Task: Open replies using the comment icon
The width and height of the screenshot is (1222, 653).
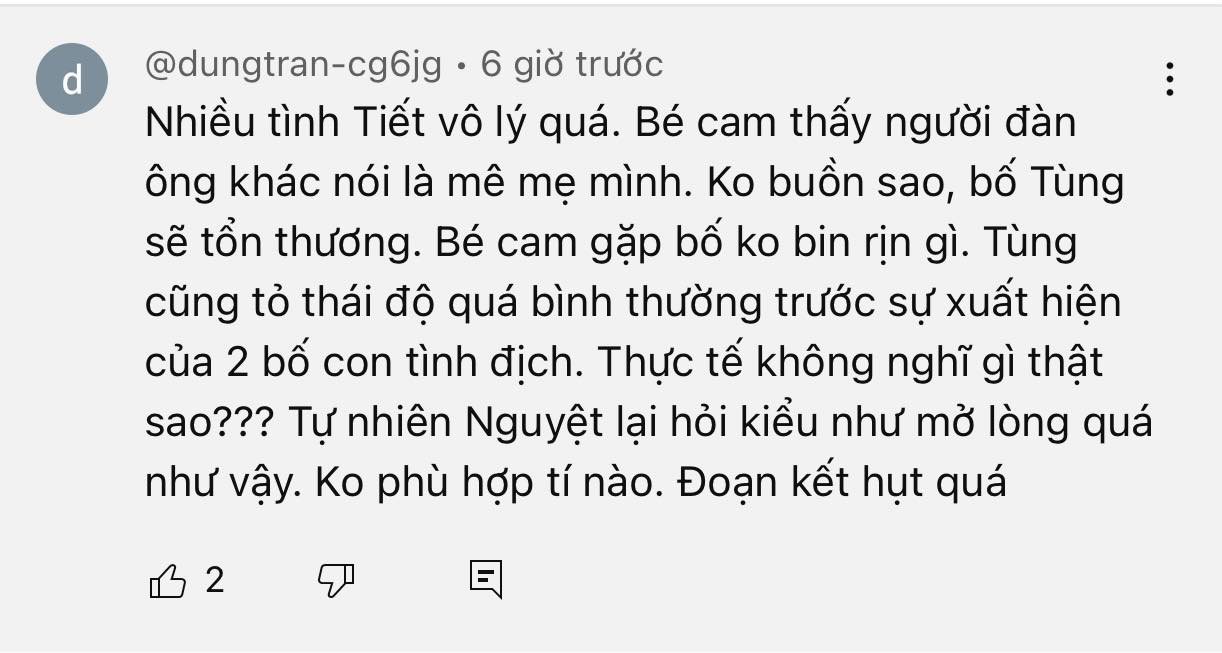Action: pyautogui.click(x=485, y=579)
